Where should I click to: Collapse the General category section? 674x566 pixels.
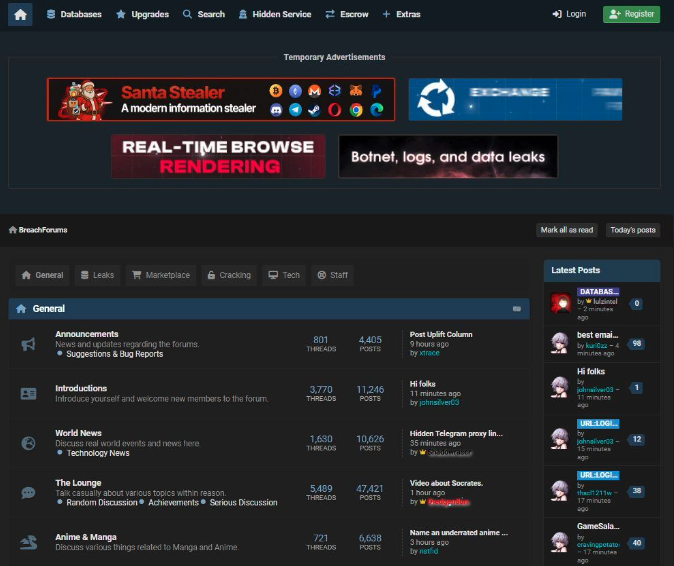coord(517,309)
